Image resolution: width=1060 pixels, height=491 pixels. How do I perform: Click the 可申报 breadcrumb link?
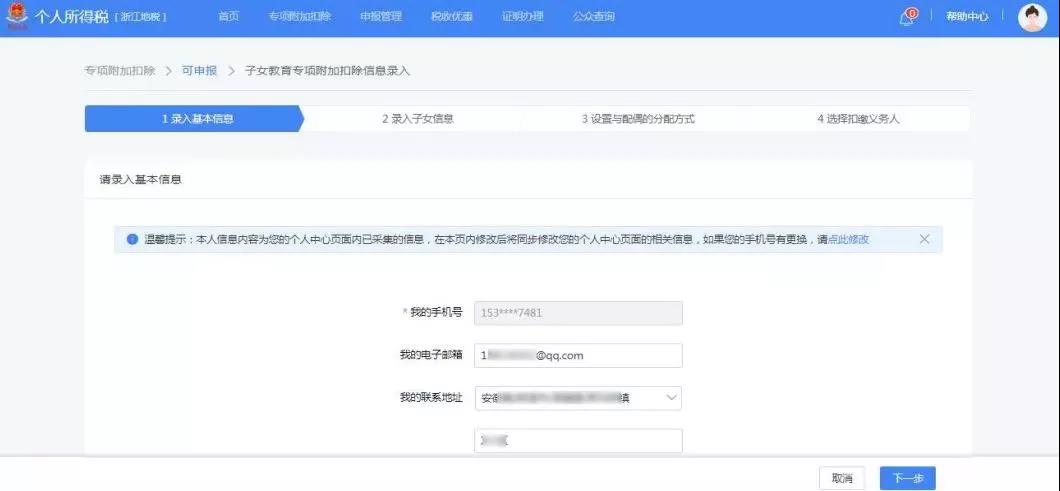tap(199, 71)
